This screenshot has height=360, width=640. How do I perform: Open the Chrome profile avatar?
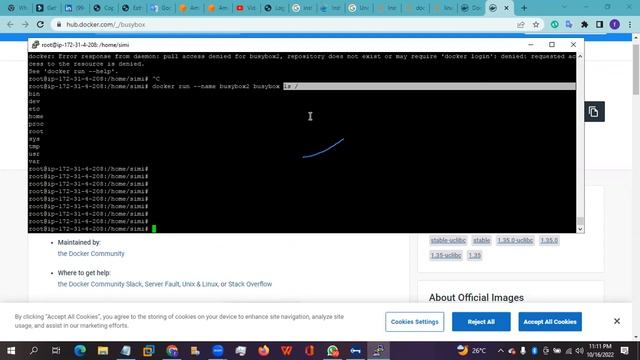click(615, 24)
